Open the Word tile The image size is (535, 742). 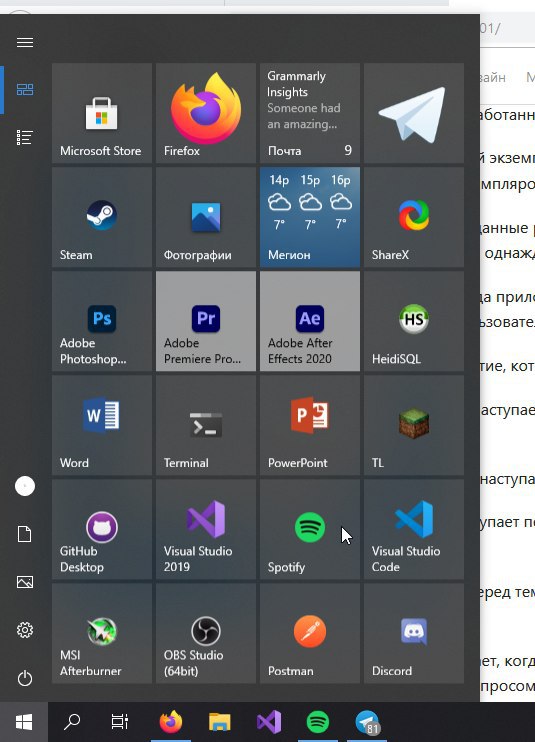(102, 425)
